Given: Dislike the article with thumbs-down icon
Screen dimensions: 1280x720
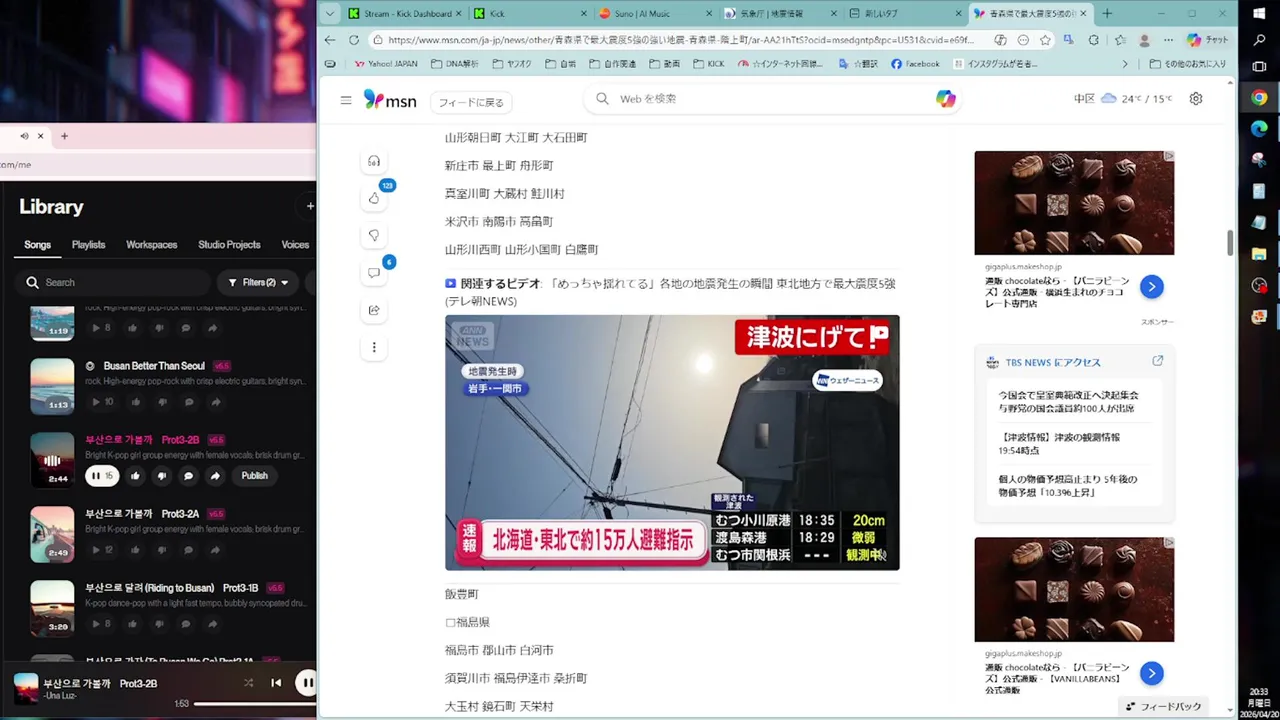Looking at the screenshot, I should (374, 236).
